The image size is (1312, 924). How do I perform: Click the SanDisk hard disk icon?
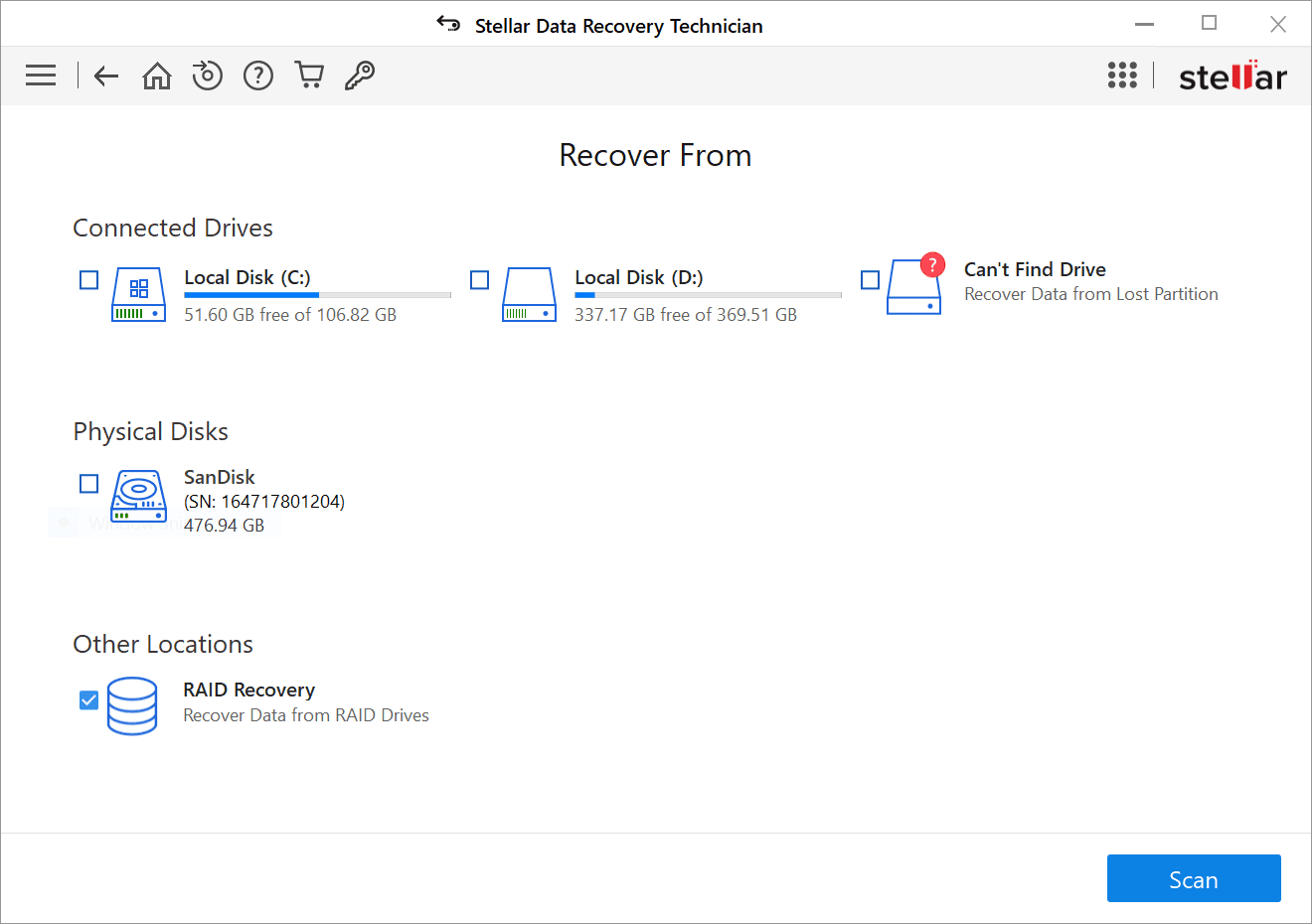tap(139, 496)
